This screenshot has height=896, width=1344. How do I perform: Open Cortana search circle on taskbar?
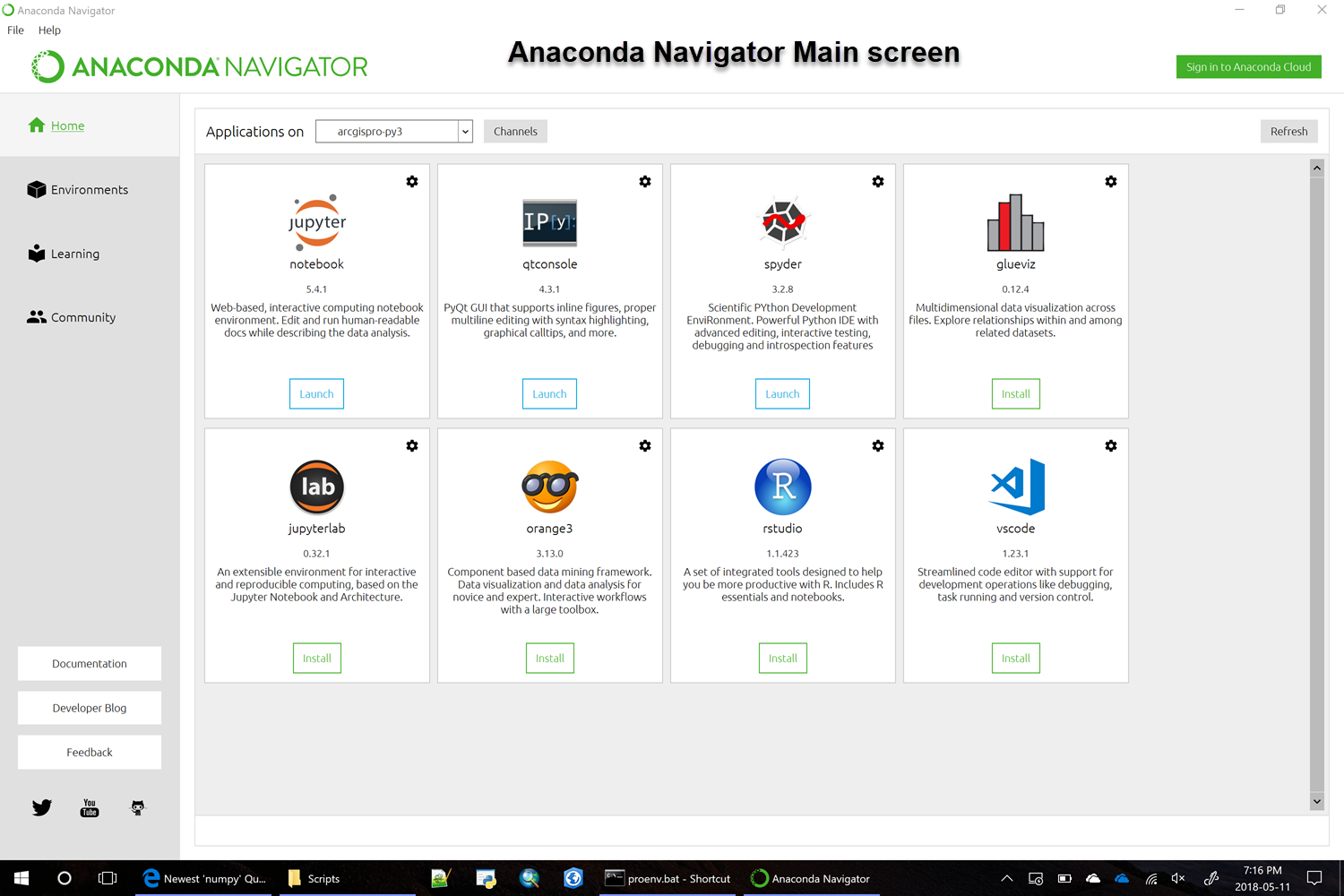click(65, 878)
